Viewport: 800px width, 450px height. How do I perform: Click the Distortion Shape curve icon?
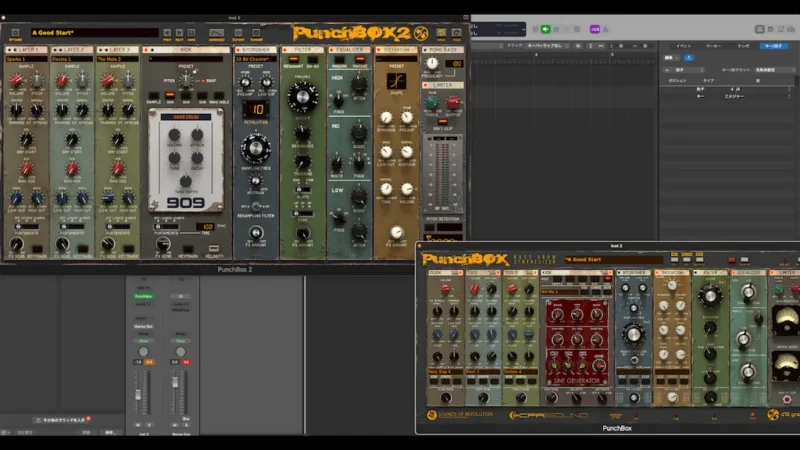coord(396,81)
